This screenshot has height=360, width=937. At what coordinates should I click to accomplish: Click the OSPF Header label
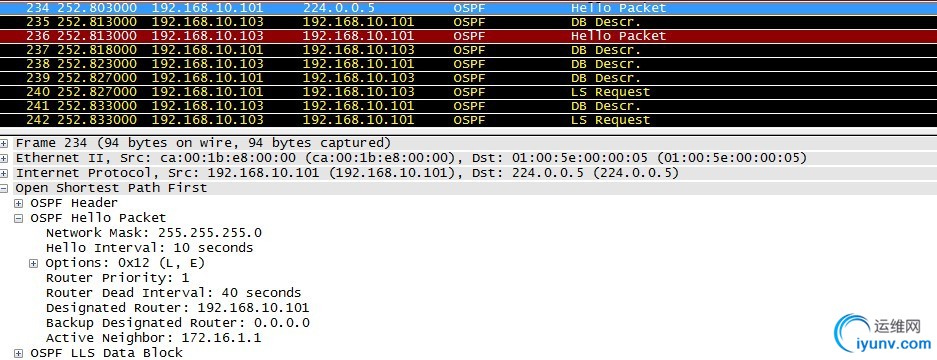(74, 203)
